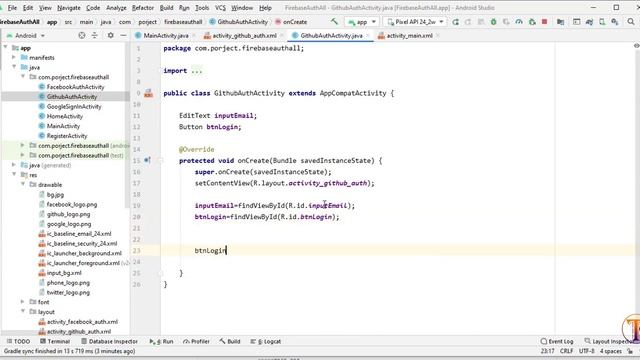Click the green Debug bug icon
Image resolution: width=640 pixels, height=360 pixels.
tap(493, 22)
